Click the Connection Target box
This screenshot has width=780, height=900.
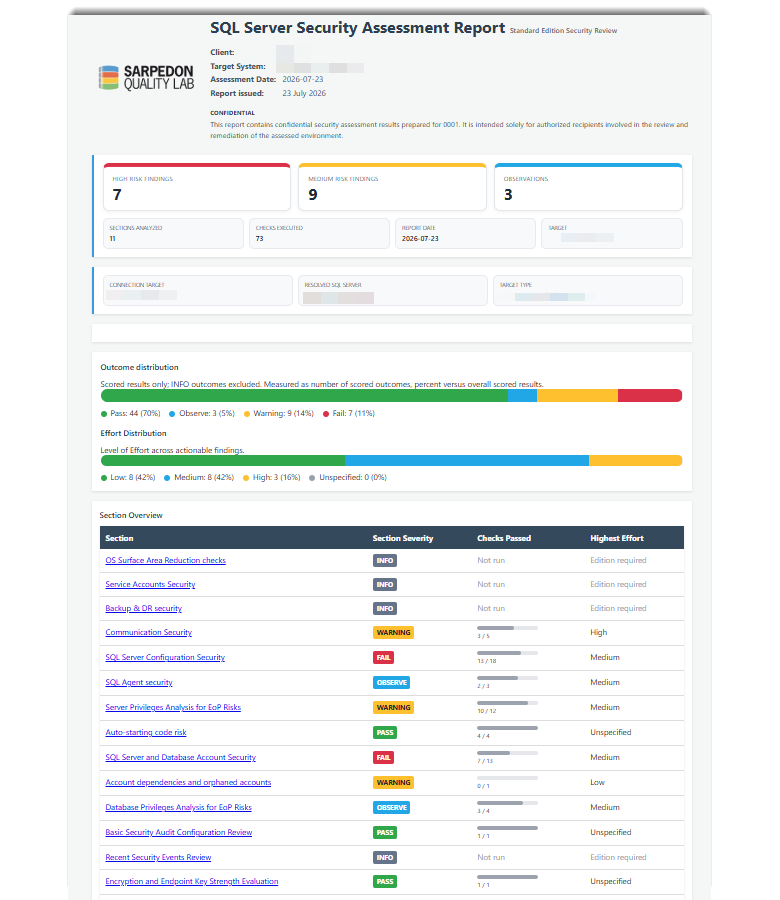pyautogui.click(x=198, y=290)
